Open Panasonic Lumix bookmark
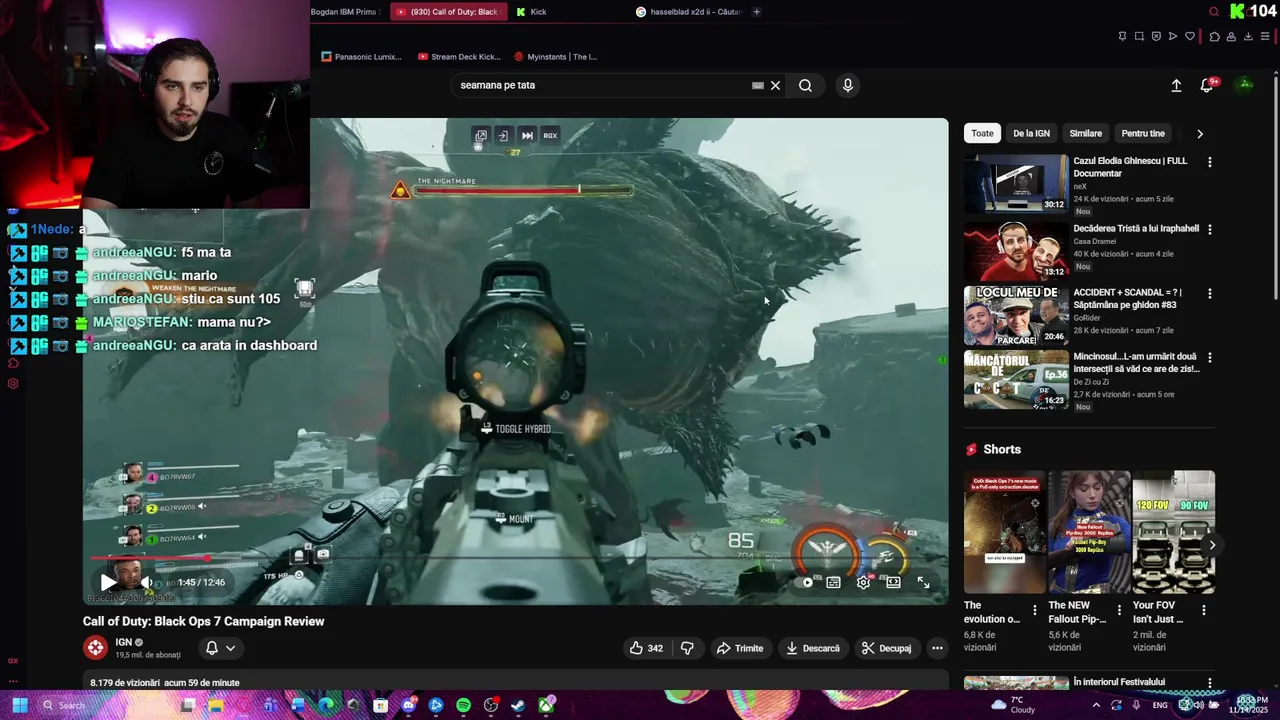1280x720 pixels. click(x=361, y=57)
